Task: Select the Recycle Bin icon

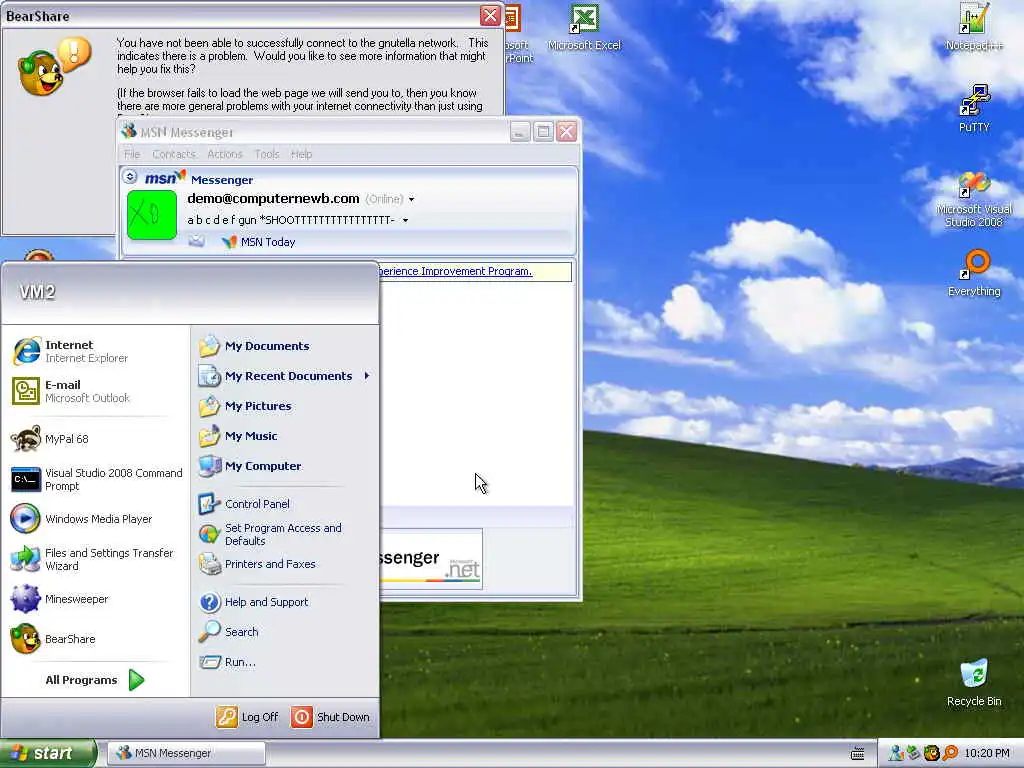Action: (974, 682)
